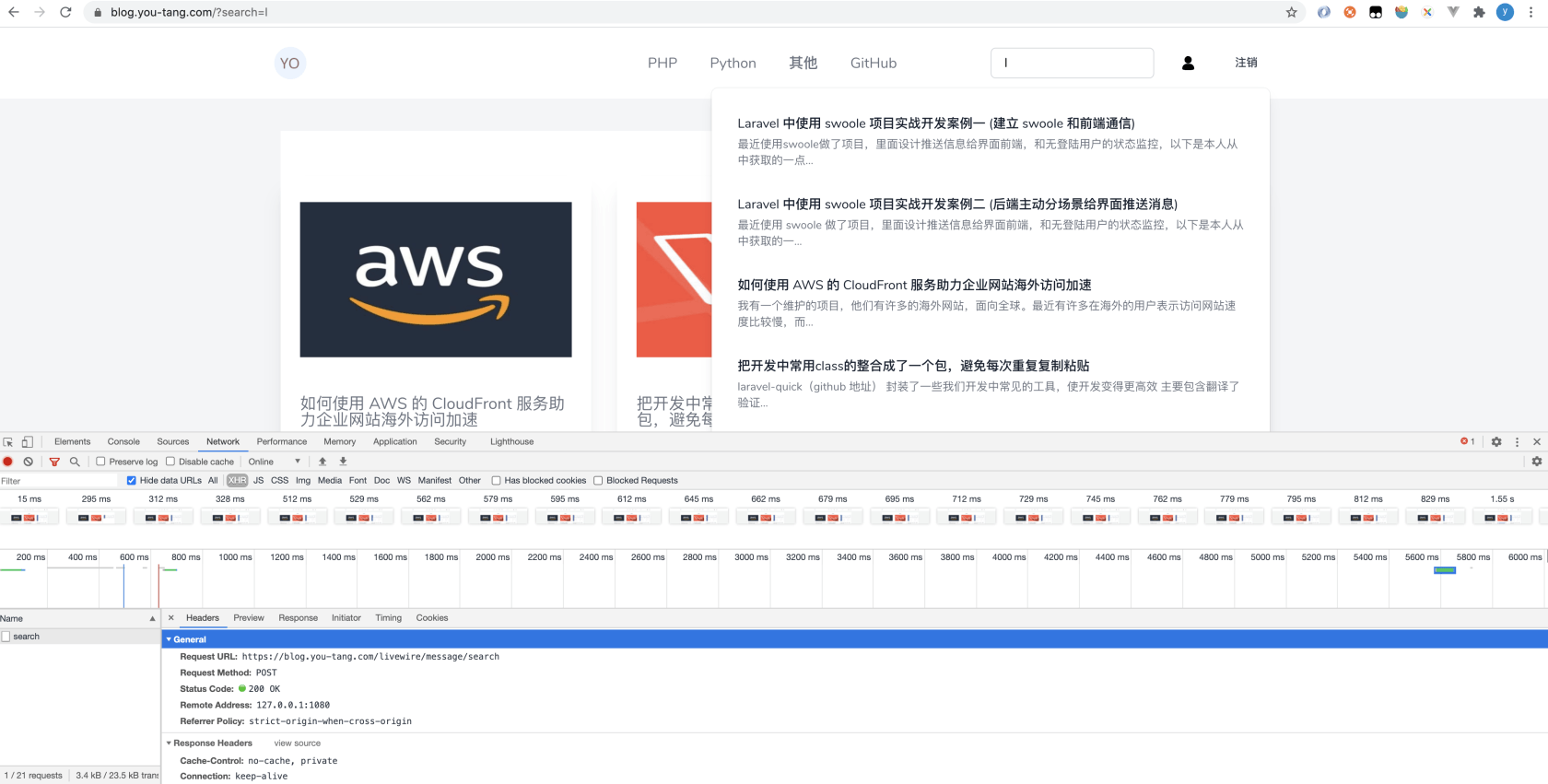Select the All filter type
The height and width of the screenshot is (784, 1548).
point(213,480)
